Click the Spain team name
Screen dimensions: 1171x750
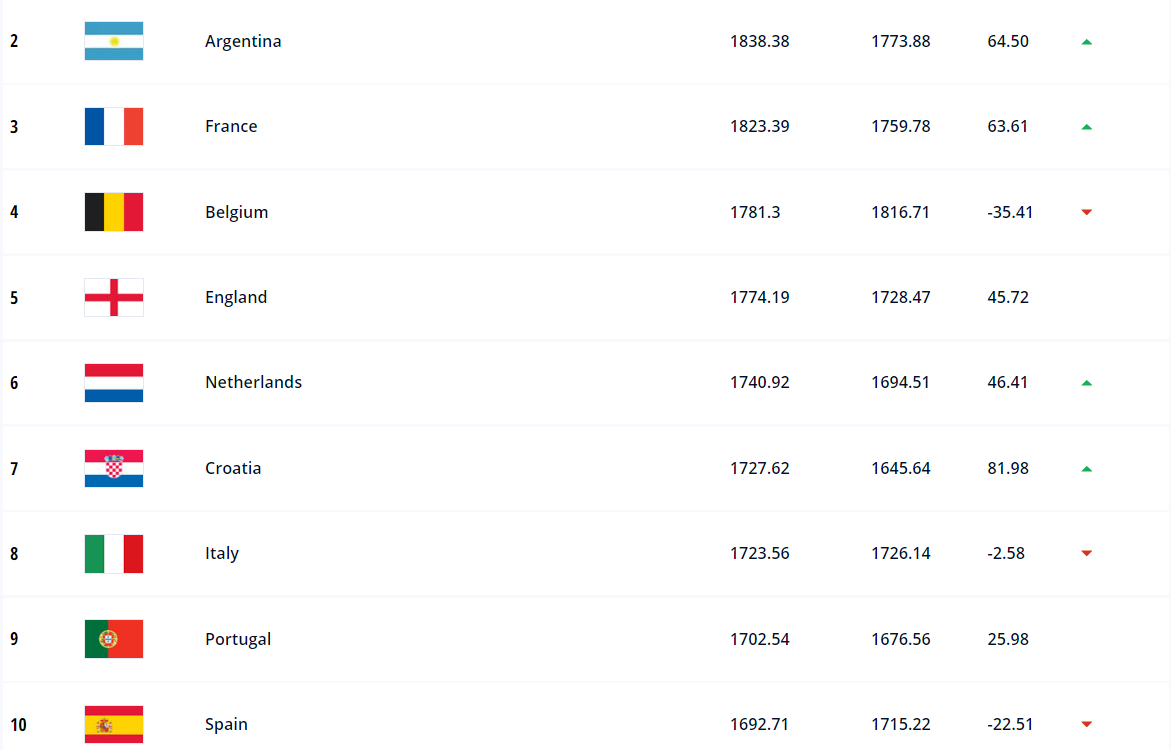(226, 724)
